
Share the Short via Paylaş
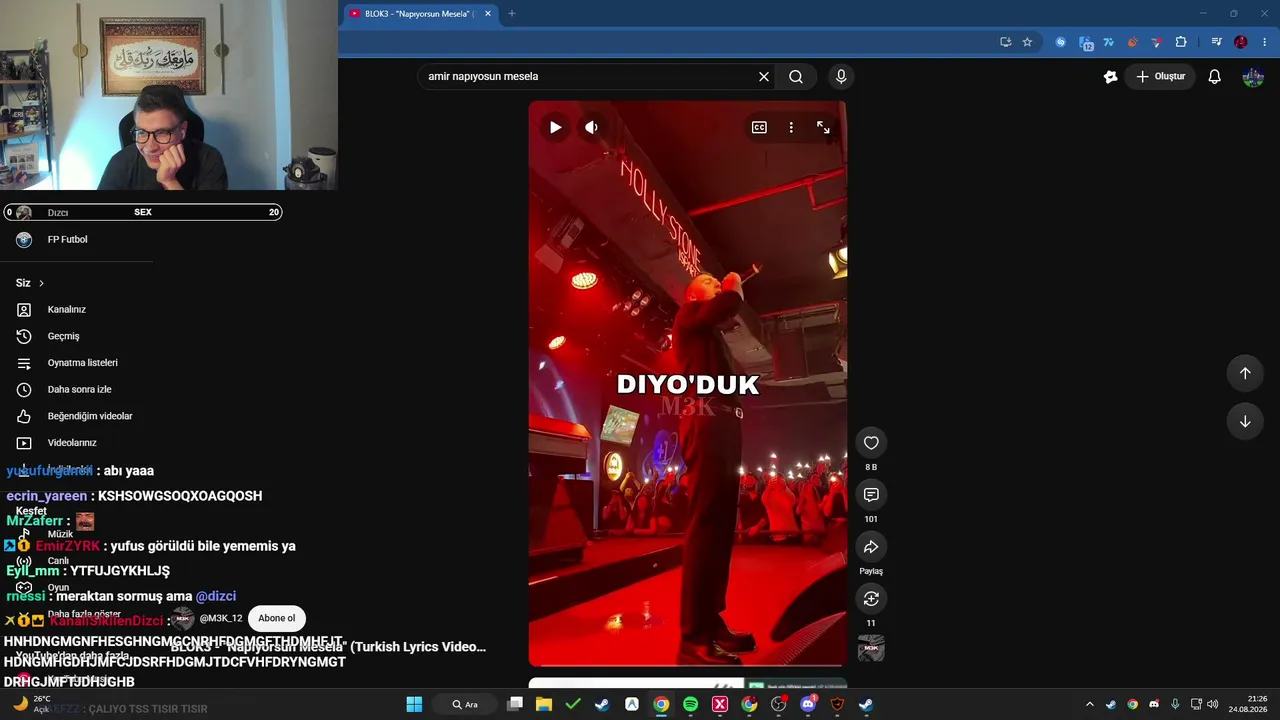(x=871, y=547)
